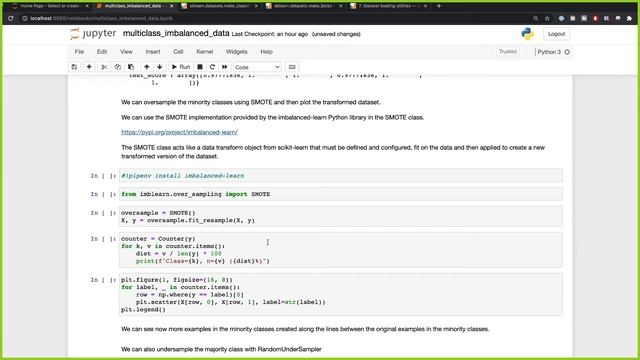Image resolution: width=640 pixels, height=360 pixels.
Task: Open the Insert menu
Action: click(153, 52)
